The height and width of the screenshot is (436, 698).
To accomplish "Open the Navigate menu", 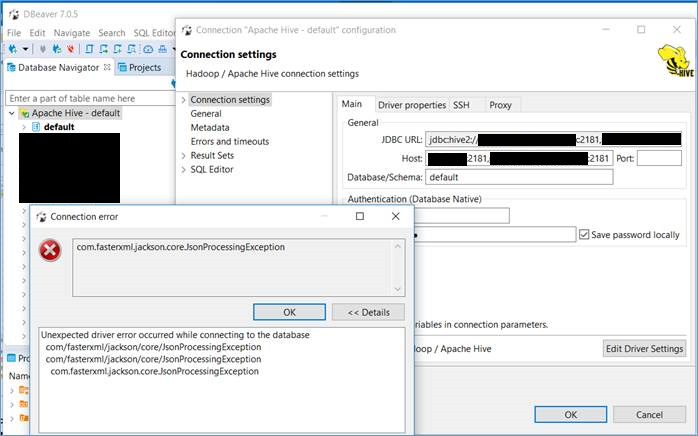I will 72,33.
